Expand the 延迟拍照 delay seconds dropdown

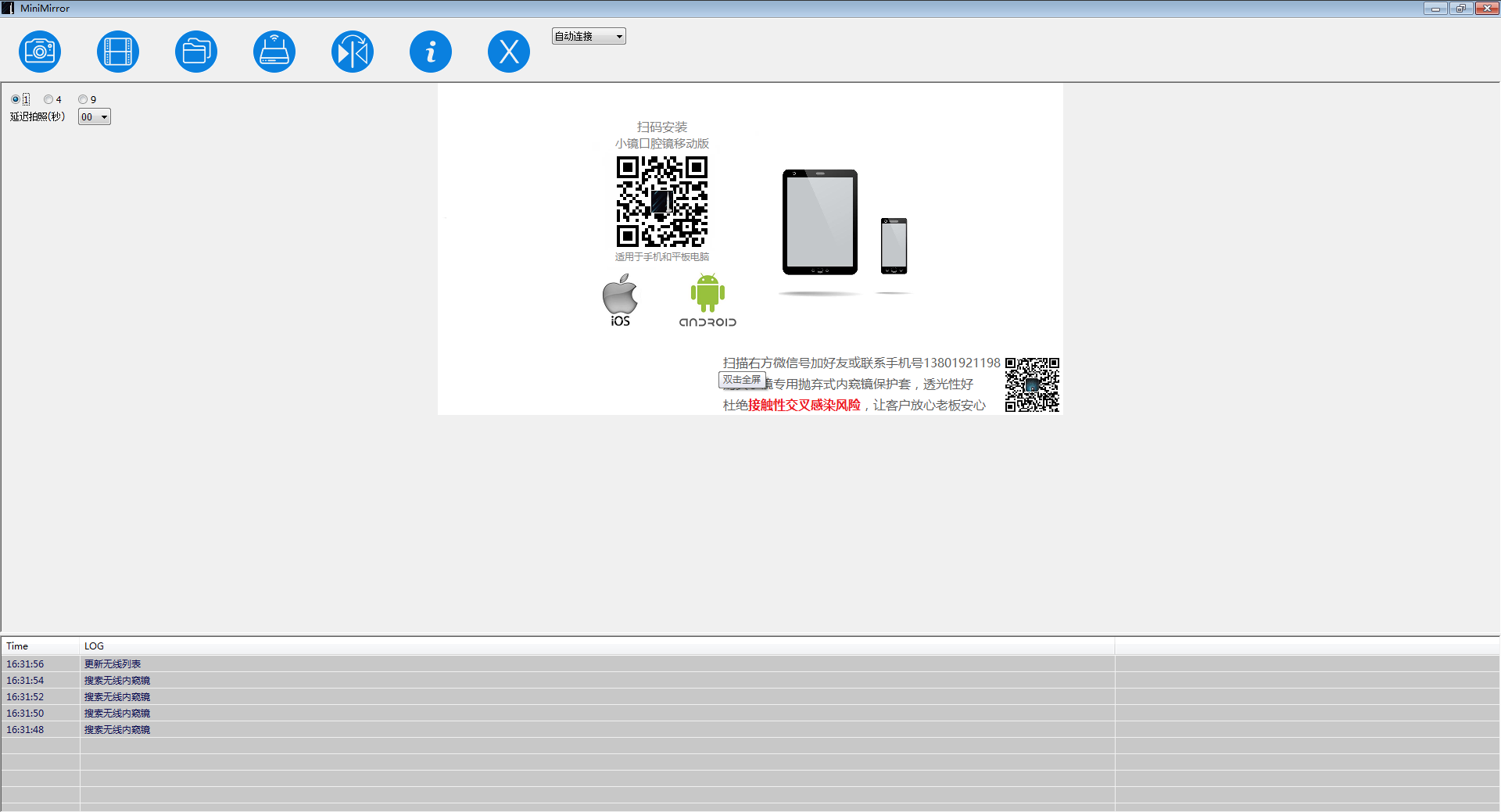[x=95, y=117]
